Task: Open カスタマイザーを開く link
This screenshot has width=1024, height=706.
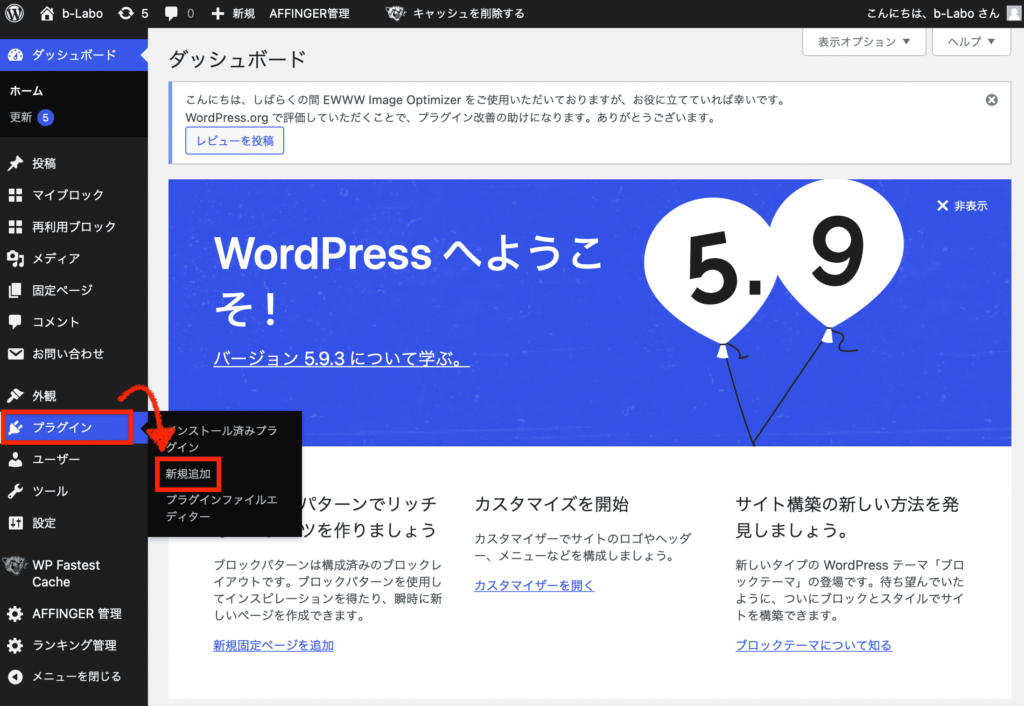Action: point(534,585)
